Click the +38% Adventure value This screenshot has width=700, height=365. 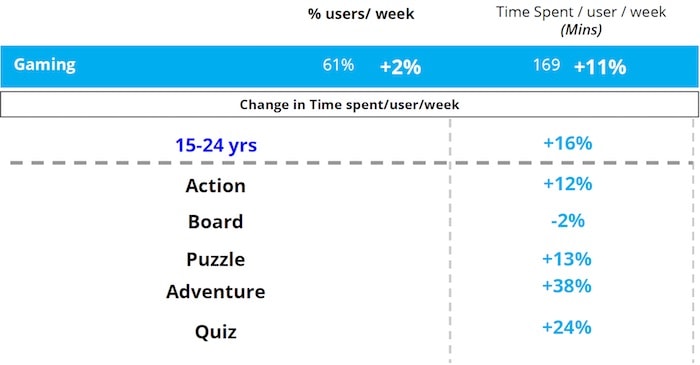click(567, 286)
